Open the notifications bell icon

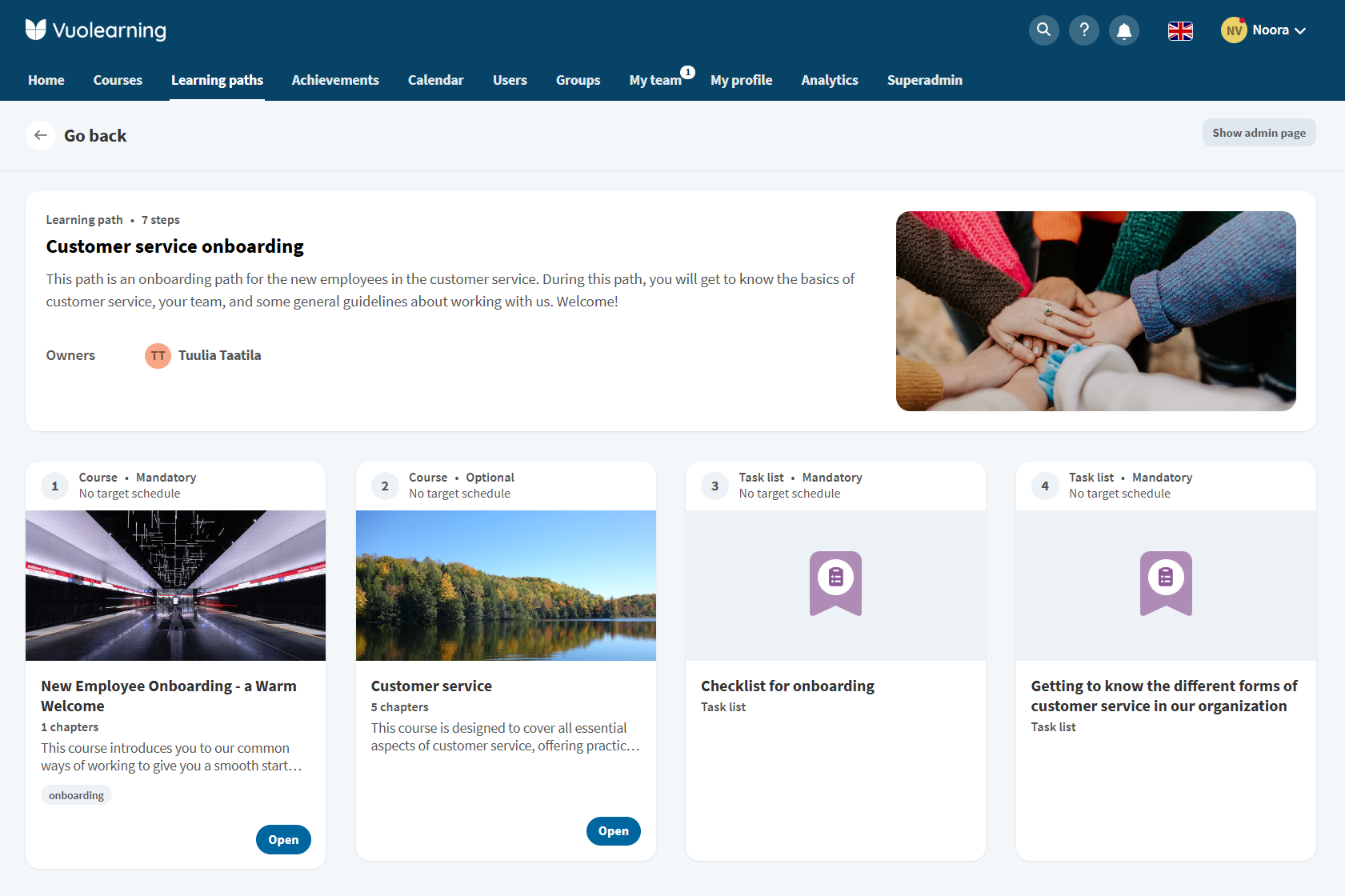tap(1123, 30)
